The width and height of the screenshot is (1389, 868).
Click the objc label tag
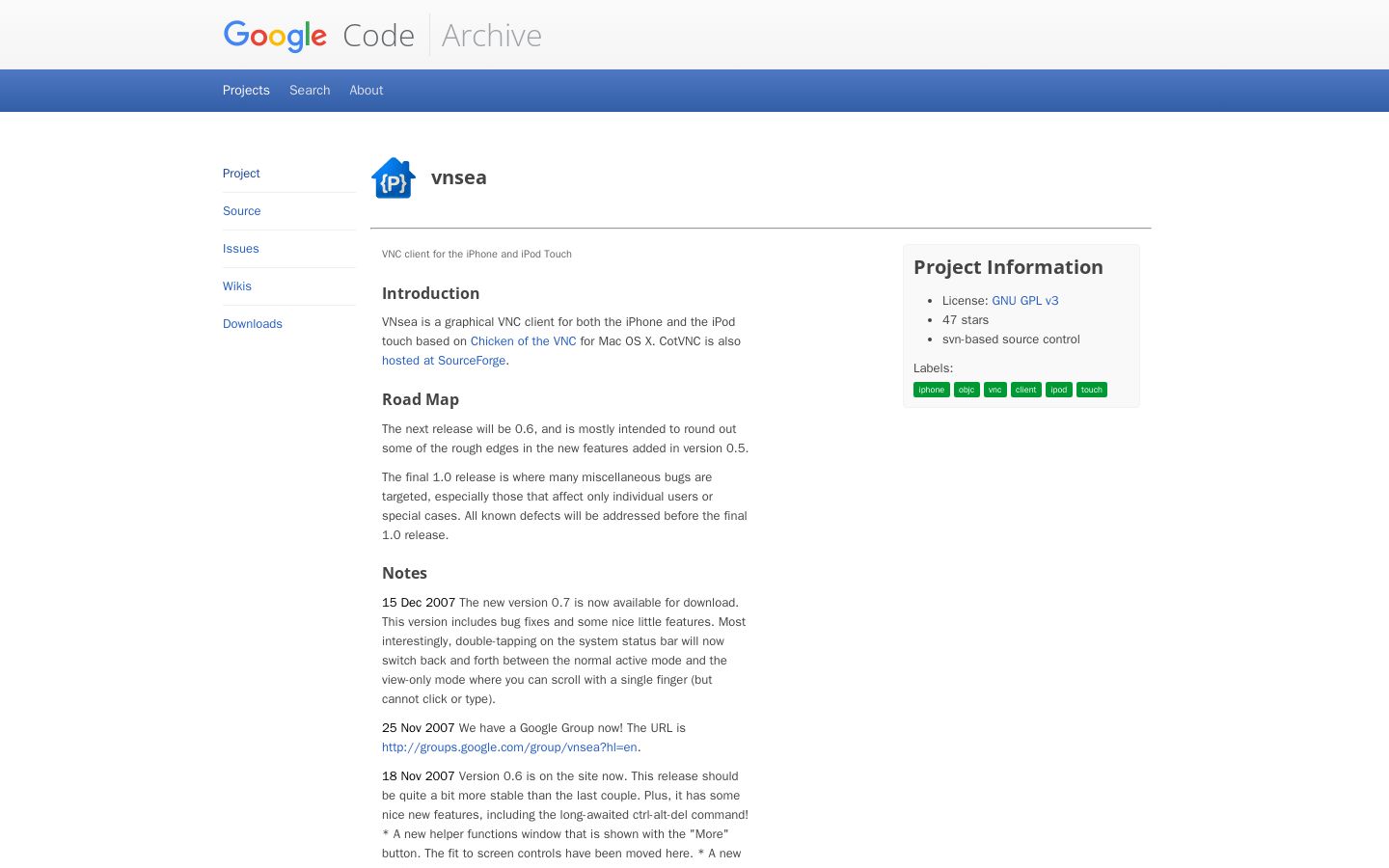click(x=967, y=390)
